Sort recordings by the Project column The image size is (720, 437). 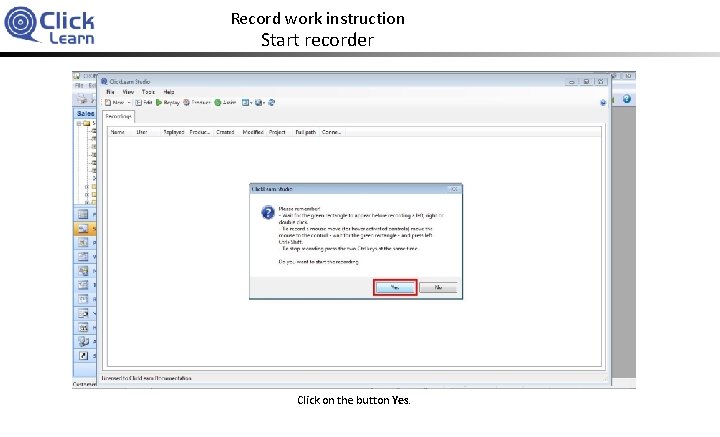tap(277, 132)
